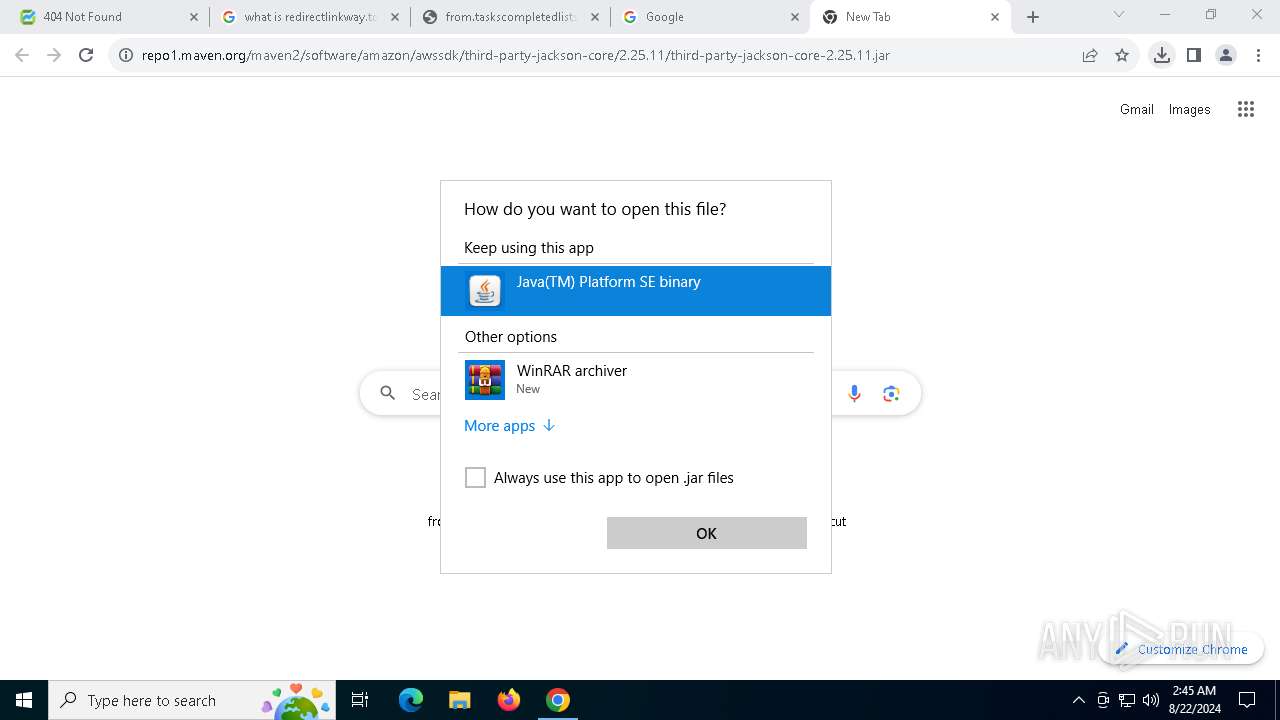Select the New Tab tab
The width and height of the screenshot is (1280, 720).
(910, 17)
